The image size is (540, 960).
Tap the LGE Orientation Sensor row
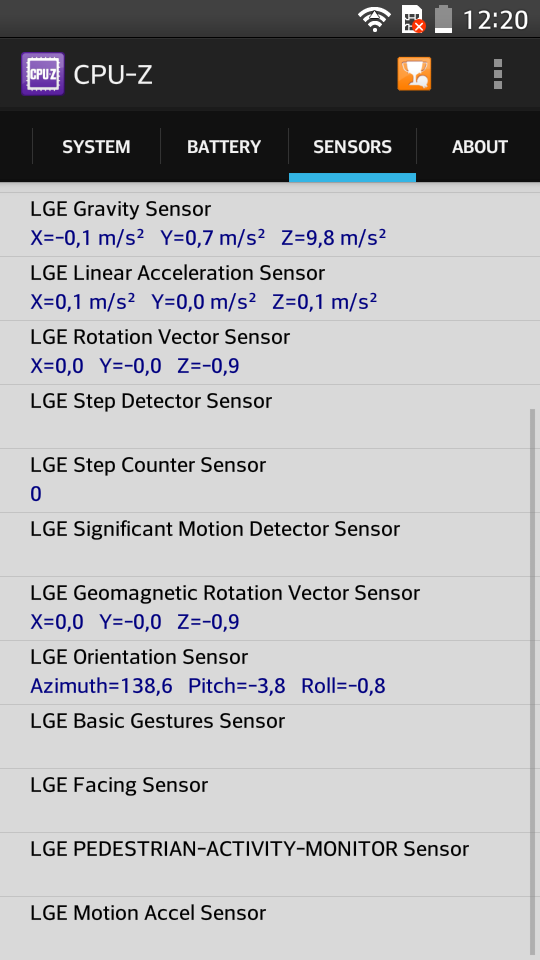coord(270,672)
